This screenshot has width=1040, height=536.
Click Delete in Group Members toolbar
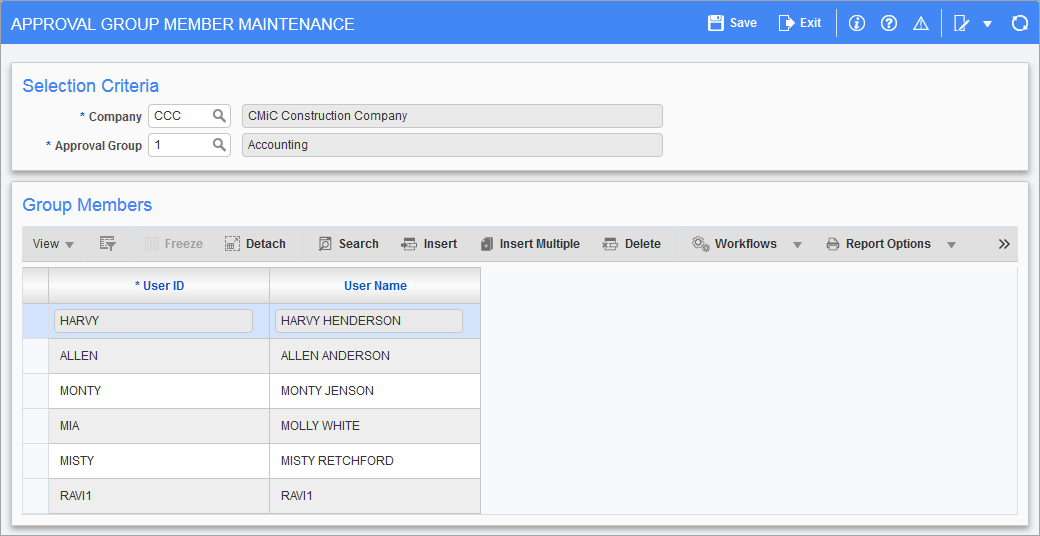631,244
